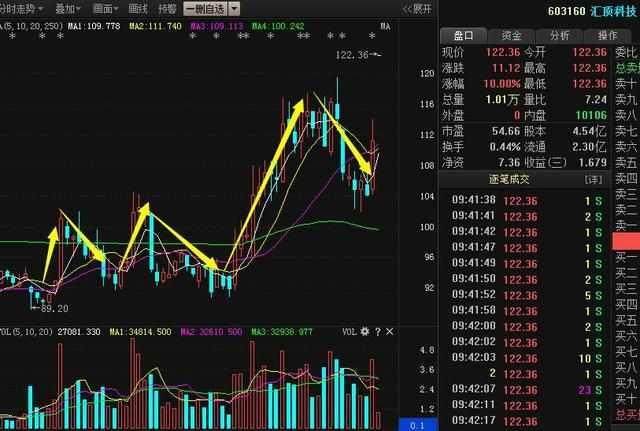Open the VOL indicator settings gear
This screenshot has height=431, width=640.
pyautogui.click(x=365, y=331)
